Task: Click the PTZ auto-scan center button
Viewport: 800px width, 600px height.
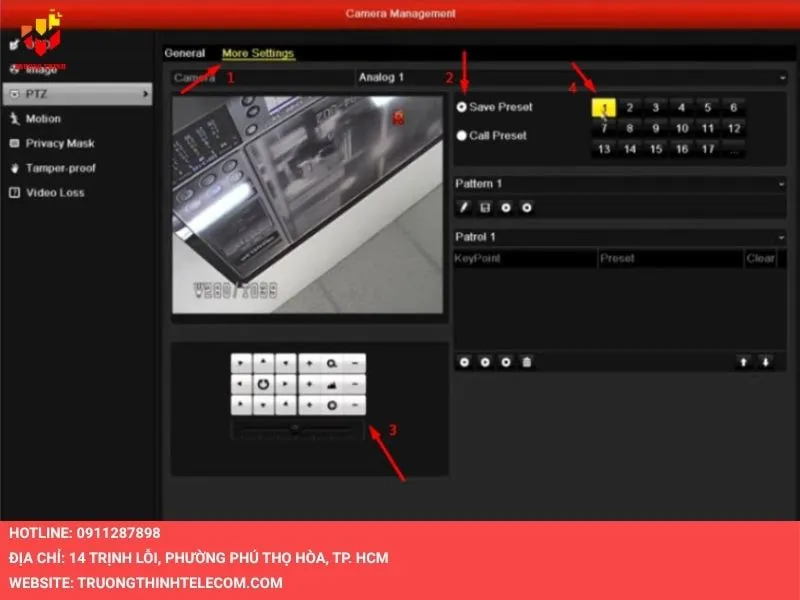Action: [263, 384]
